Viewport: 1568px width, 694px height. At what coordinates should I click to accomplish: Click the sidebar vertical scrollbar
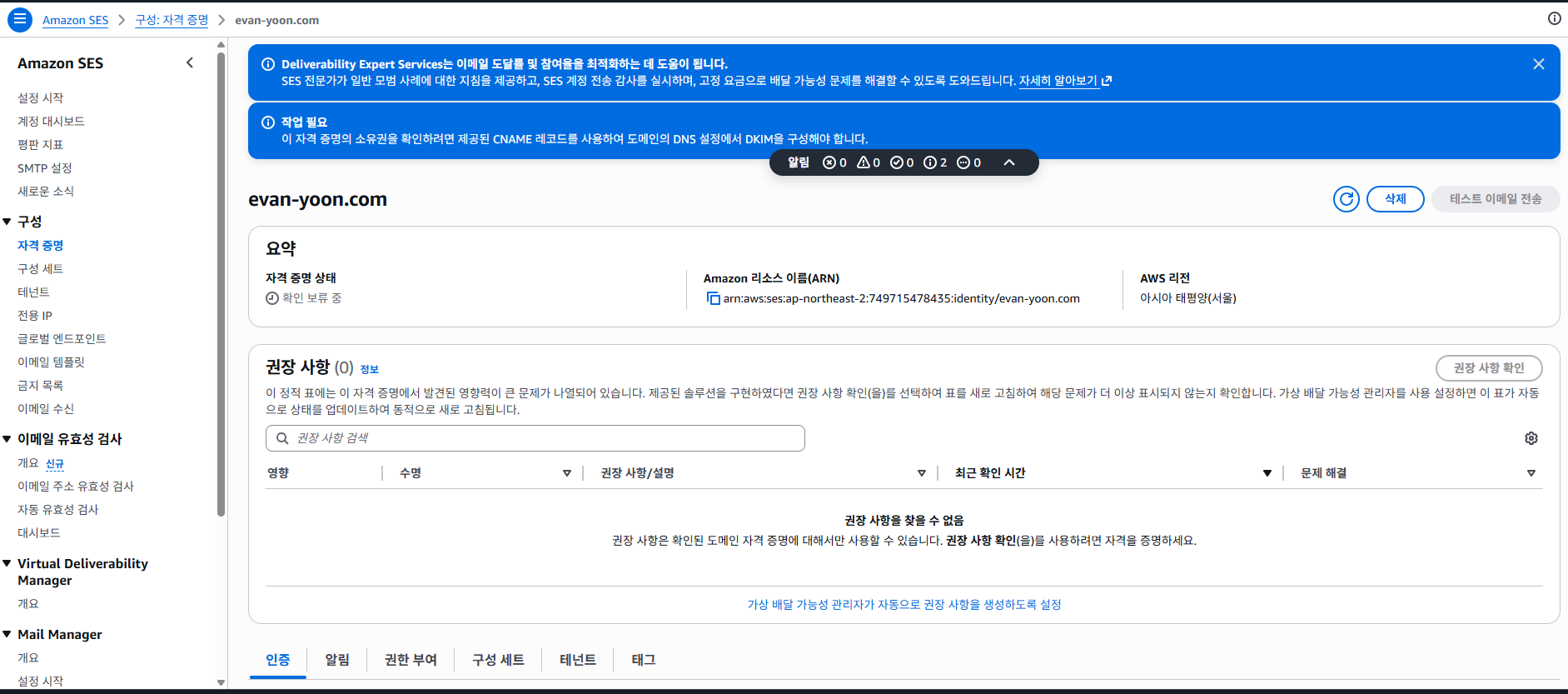tap(221, 283)
